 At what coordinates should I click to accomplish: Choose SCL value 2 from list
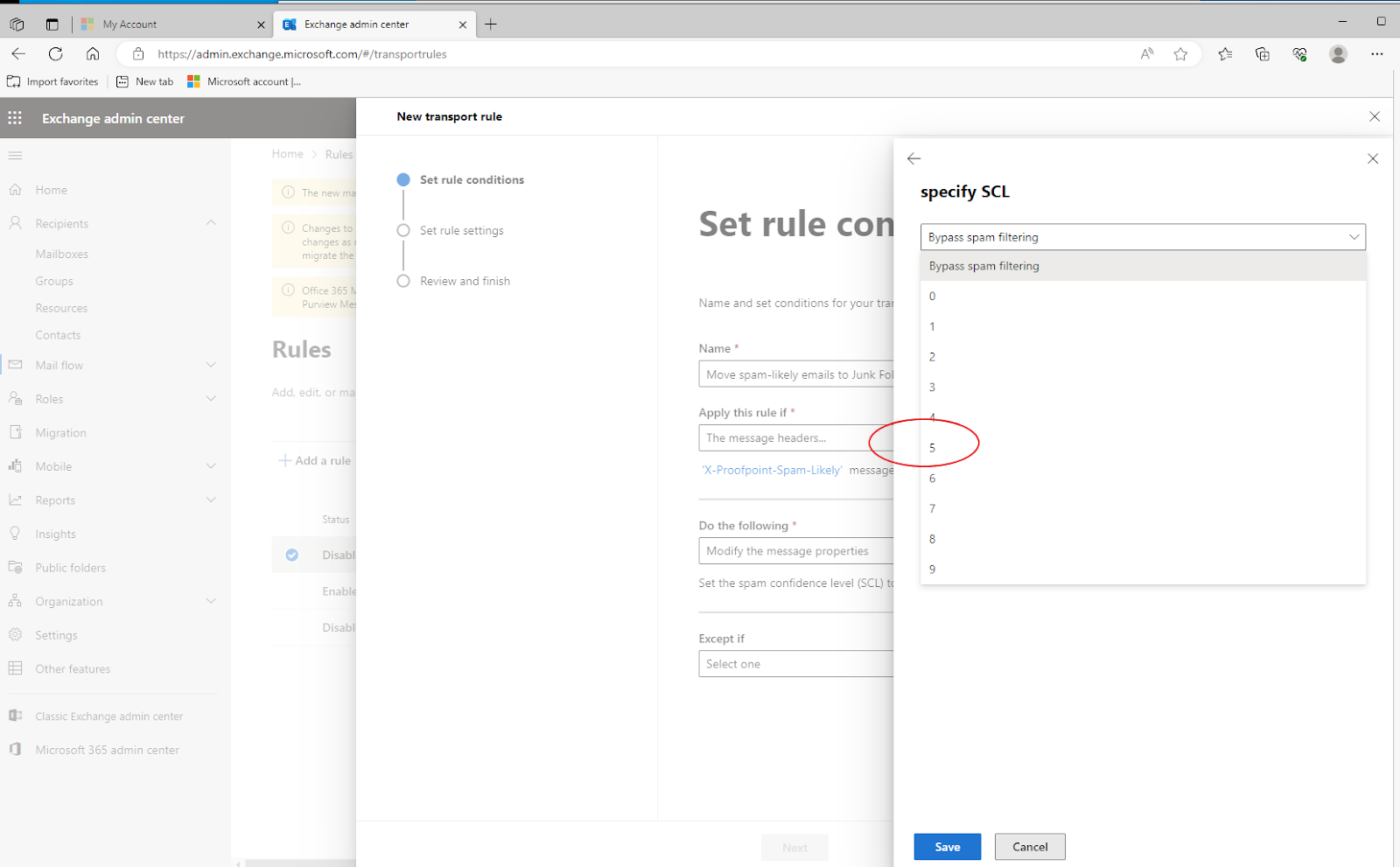tap(1143, 357)
